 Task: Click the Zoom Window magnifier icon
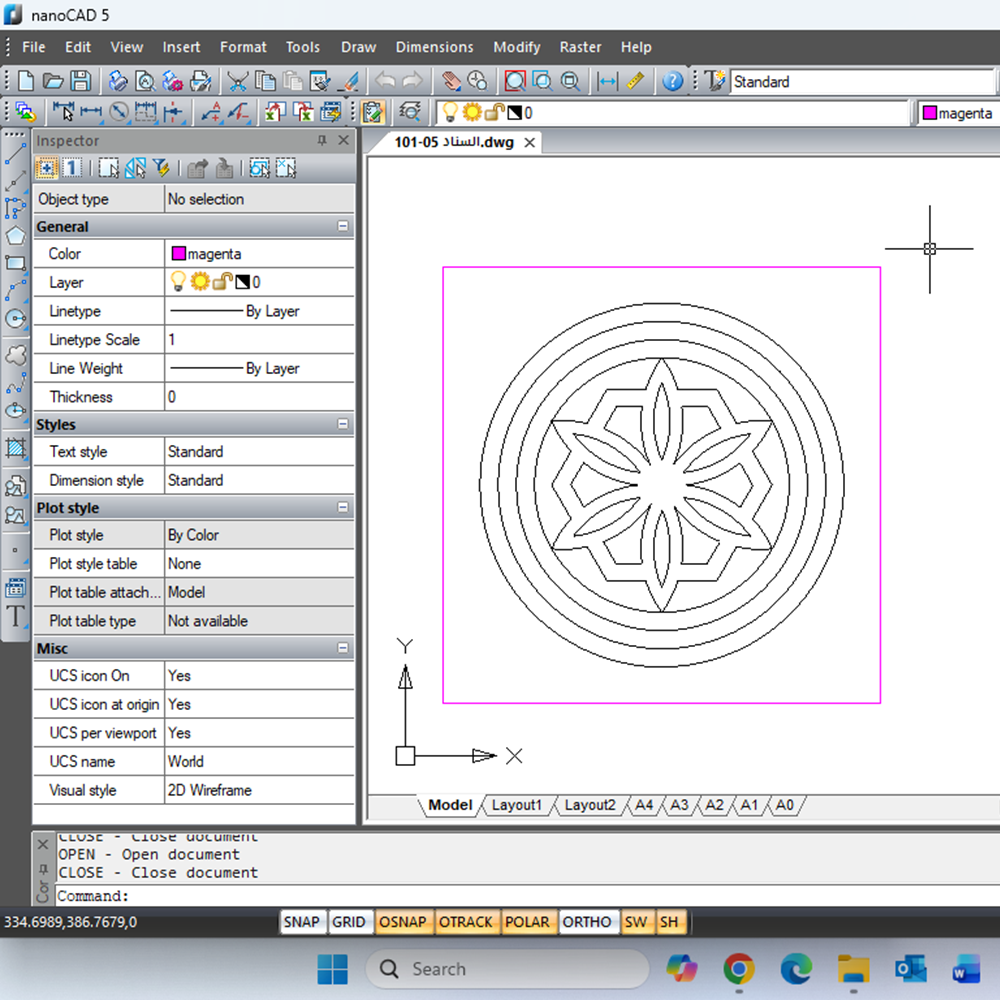click(514, 81)
